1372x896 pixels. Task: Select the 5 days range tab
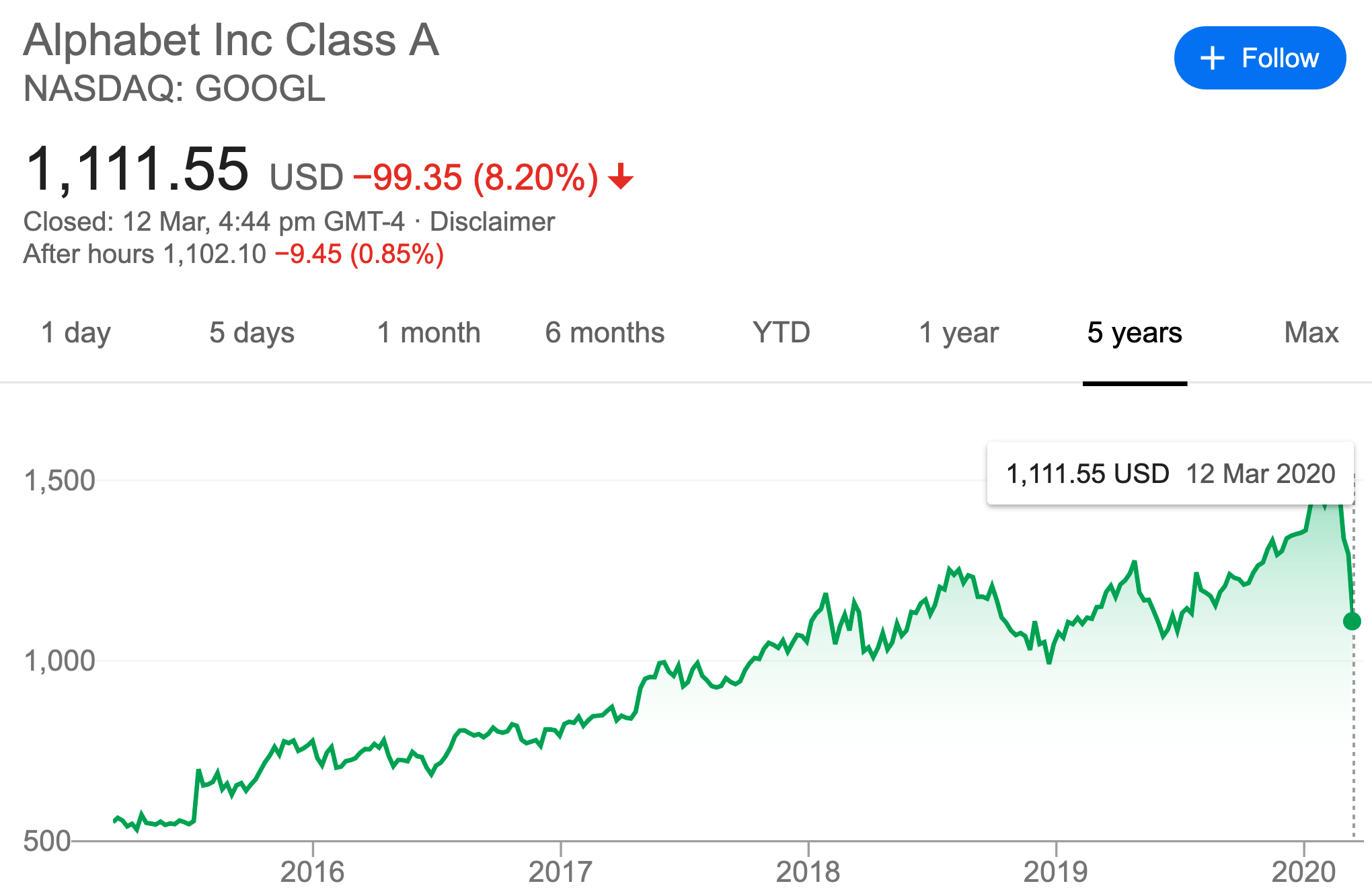pyautogui.click(x=252, y=333)
